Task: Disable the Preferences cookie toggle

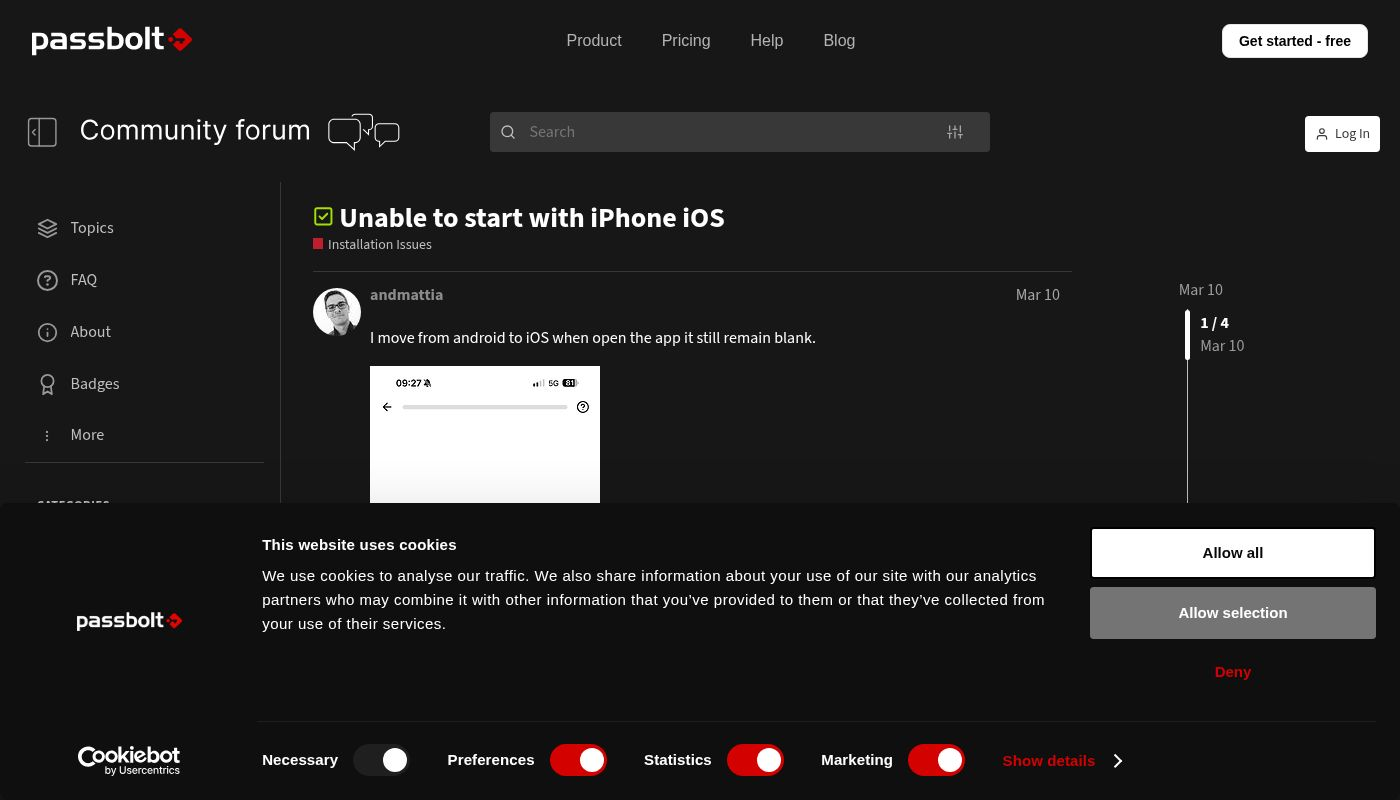Action: pos(578,761)
